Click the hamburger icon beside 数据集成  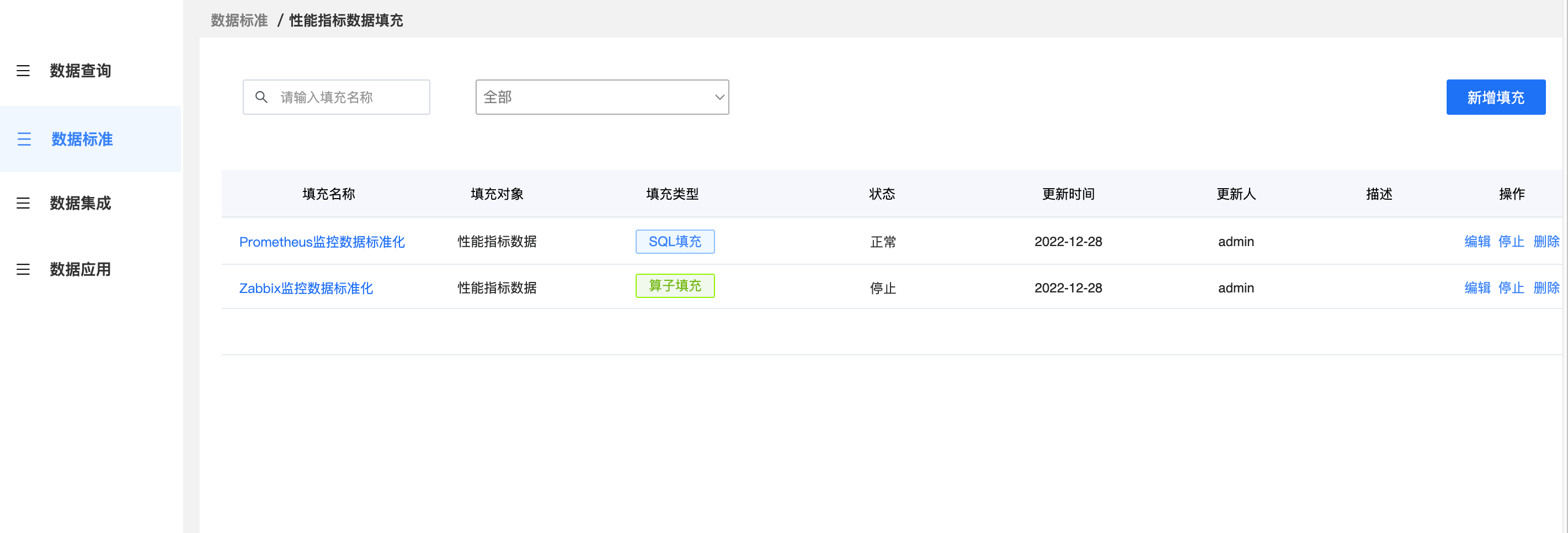(23, 202)
